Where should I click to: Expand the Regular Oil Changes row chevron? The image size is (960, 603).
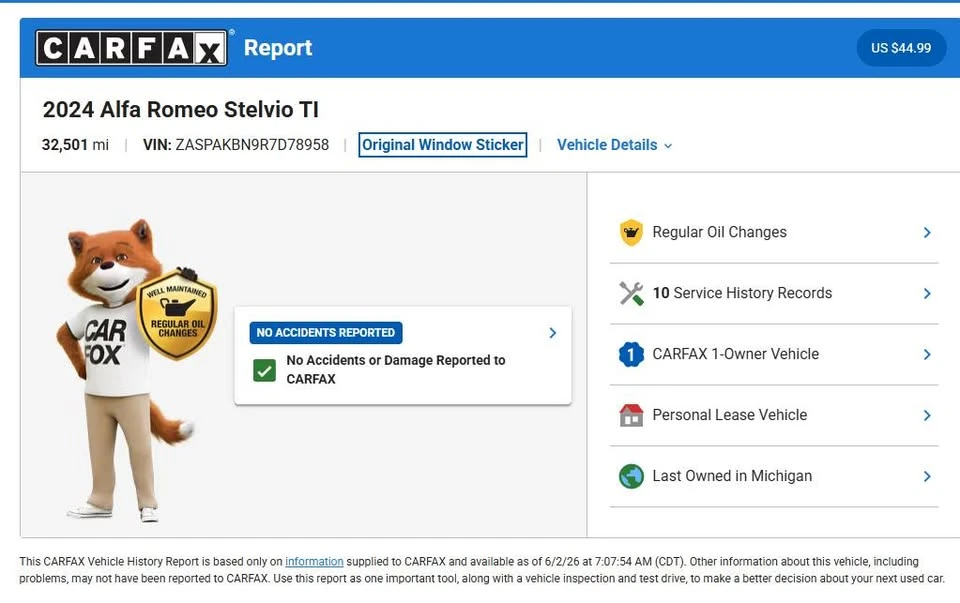coord(927,233)
